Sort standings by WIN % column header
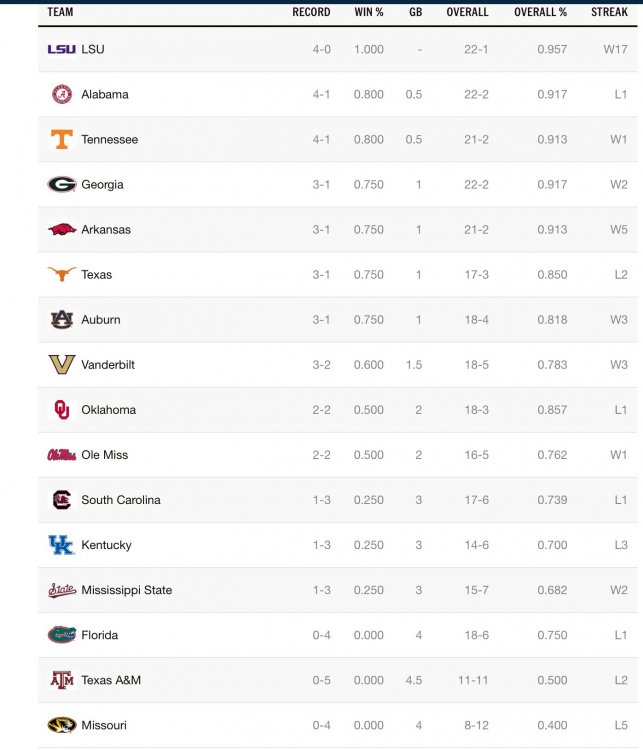 (x=368, y=12)
